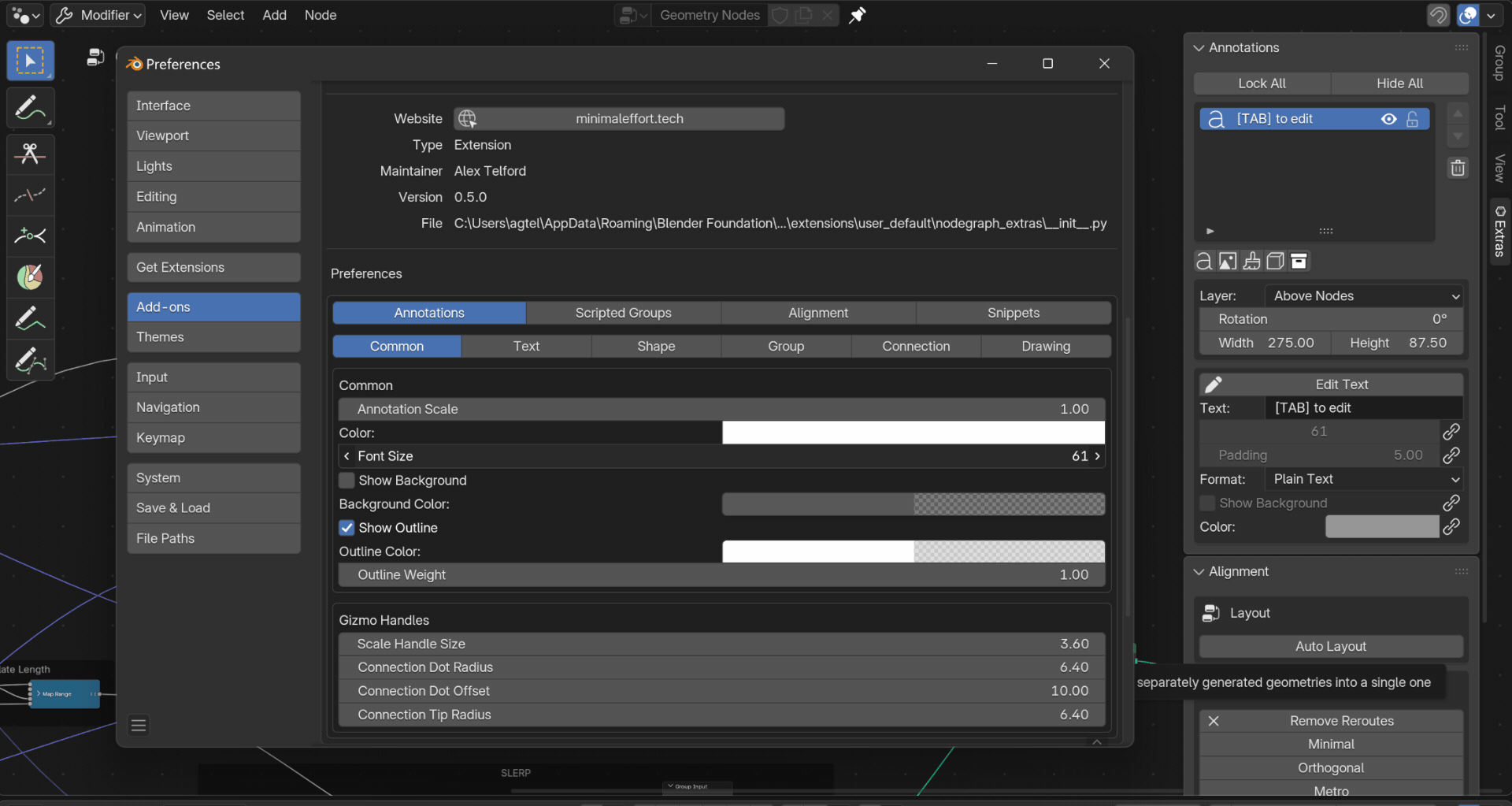Link sidebar Color to defaults
The width and height of the screenshot is (1512, 806).
click(1451, 526)
